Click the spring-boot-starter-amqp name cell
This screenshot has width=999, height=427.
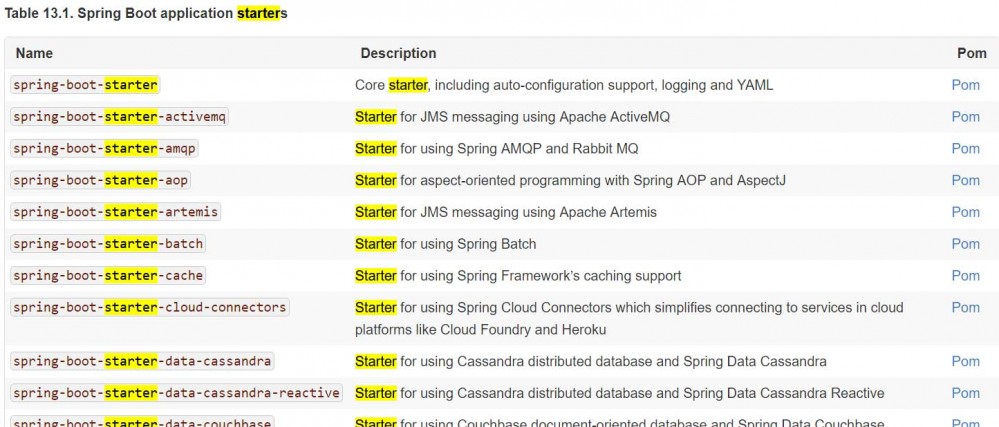click(x=105, y=149)
